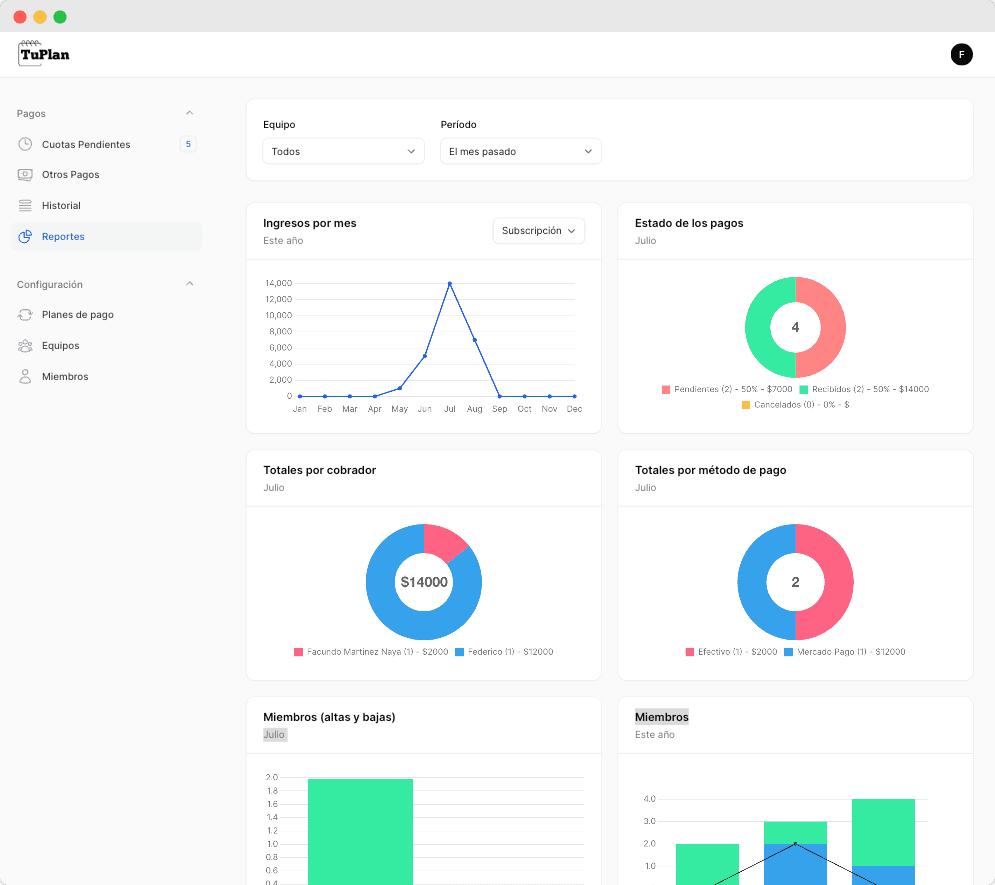Collapse the Pagos sidebar section
This screenshot has width=995, height=885.
pyautogui.click(x=189, y=113)
